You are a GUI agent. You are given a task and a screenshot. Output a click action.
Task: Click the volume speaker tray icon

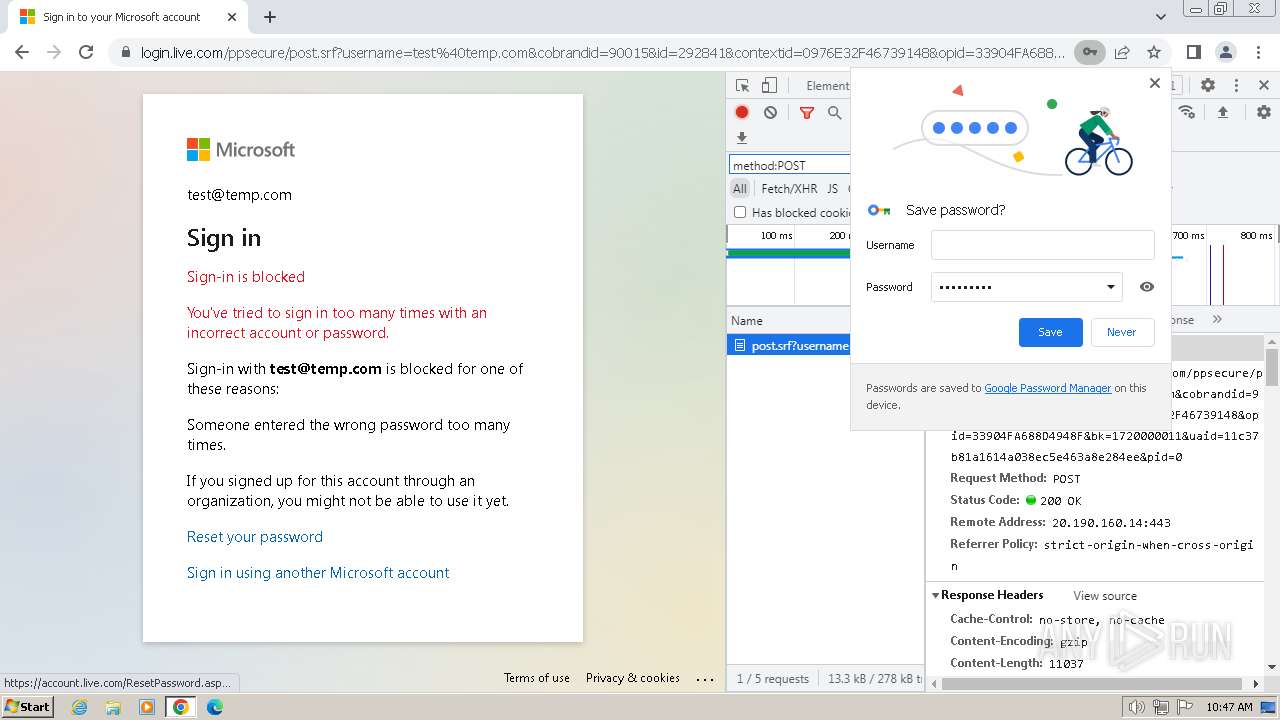tap(1136, 707)
